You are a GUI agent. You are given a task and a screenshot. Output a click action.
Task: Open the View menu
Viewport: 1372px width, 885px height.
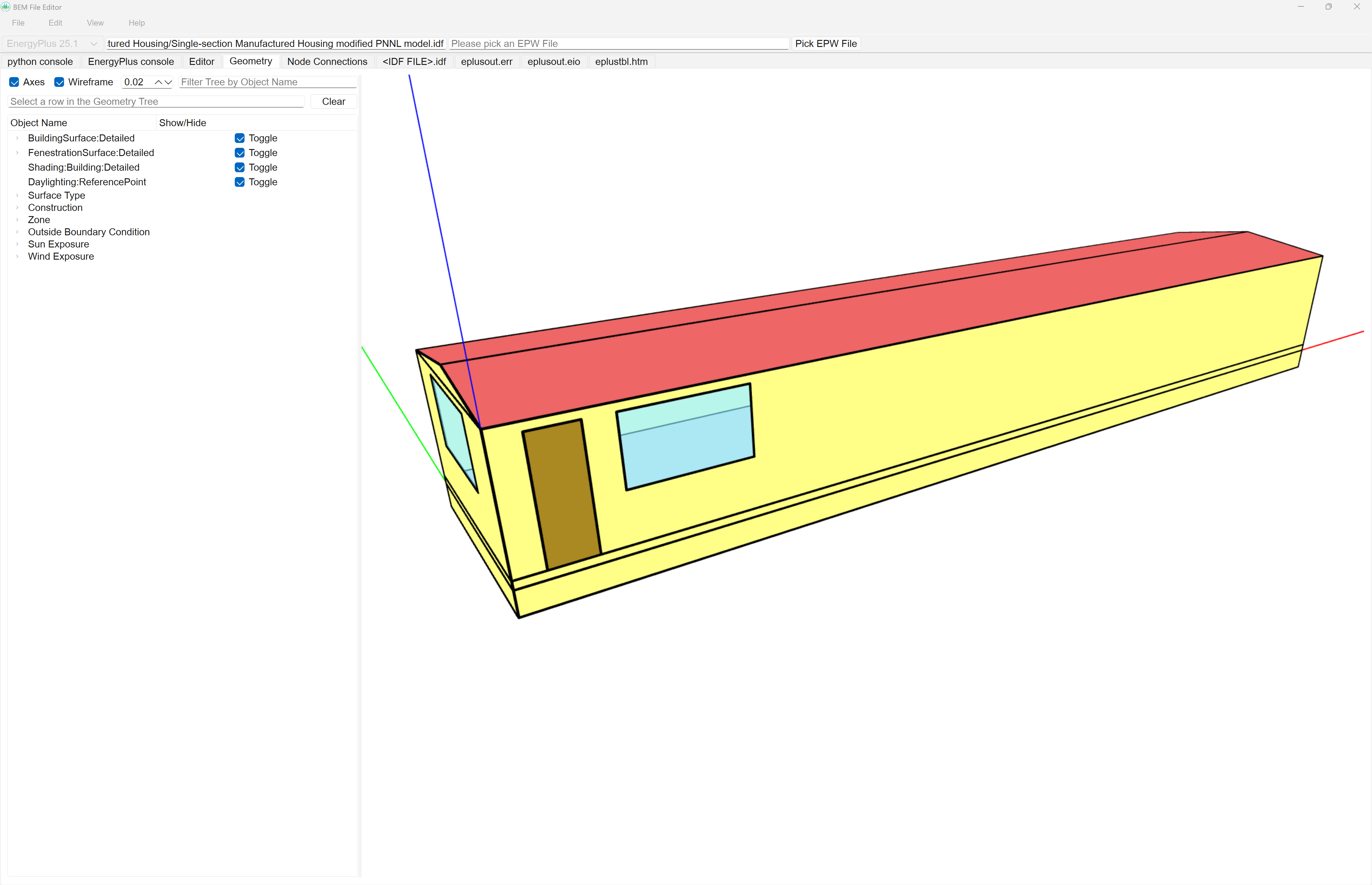click(x=95, y=23)
